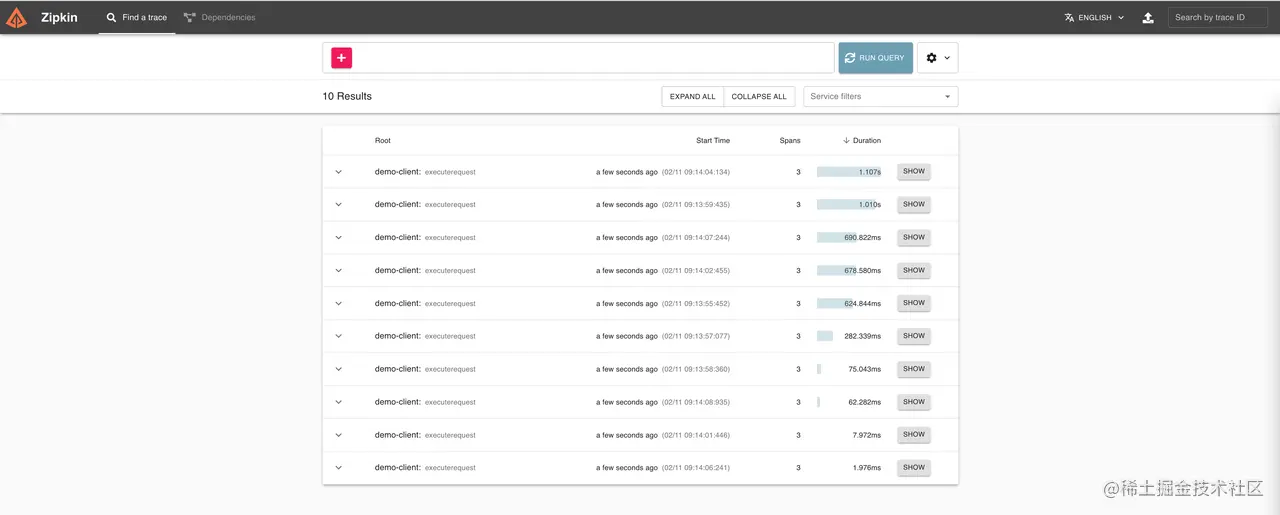Open the Find a trace tab
Screen dimensions: 1280x515
pos(137,17)
